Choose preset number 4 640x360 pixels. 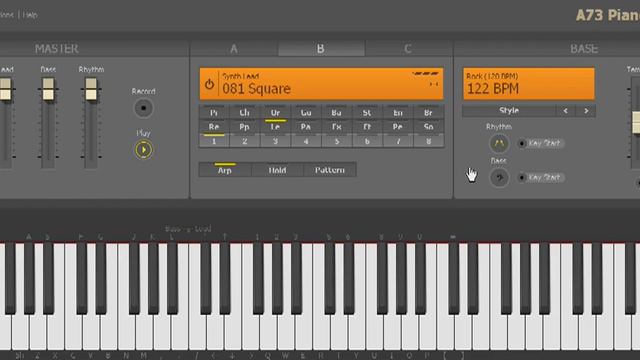pyautogui.click(x=306, y=141)
